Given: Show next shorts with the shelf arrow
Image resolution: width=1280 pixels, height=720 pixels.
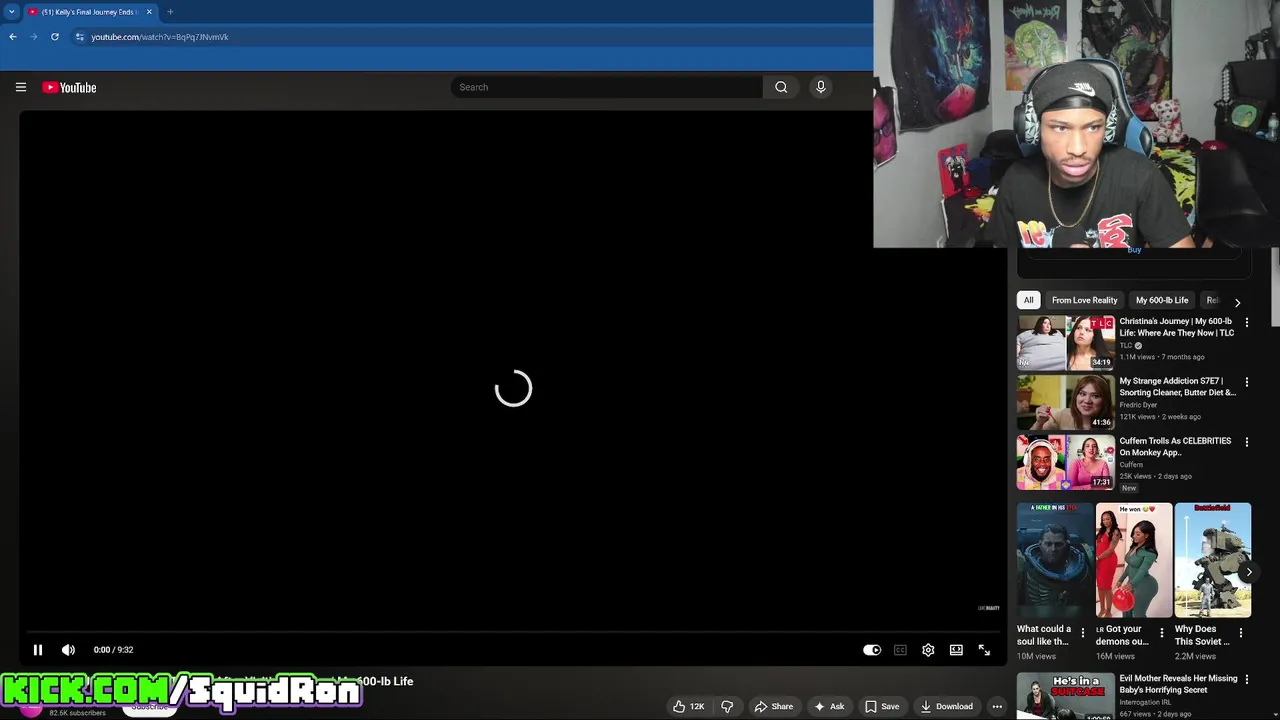Looking at the screenshot, I should [x=1248, y=572].
